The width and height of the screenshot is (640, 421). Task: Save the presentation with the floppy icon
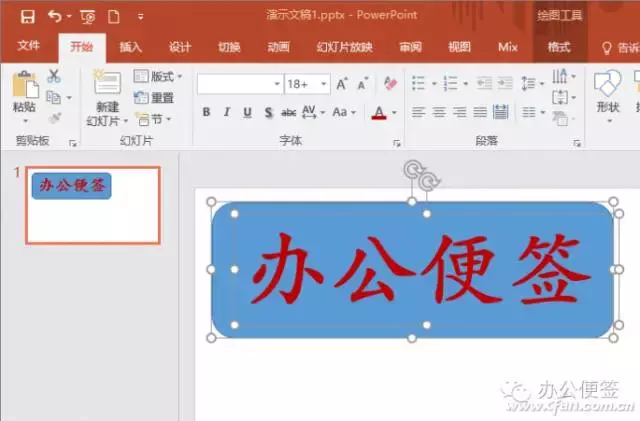[x=28, y=17]
